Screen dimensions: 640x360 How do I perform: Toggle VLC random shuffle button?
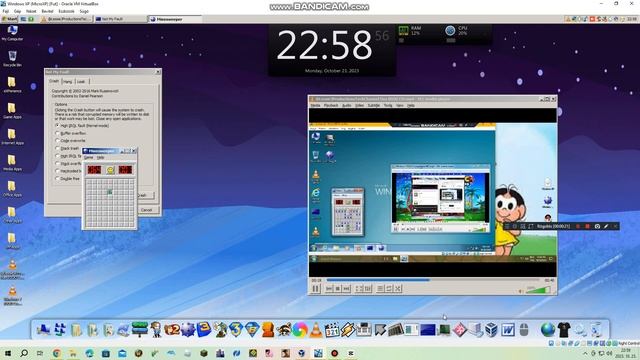[398, 289]
